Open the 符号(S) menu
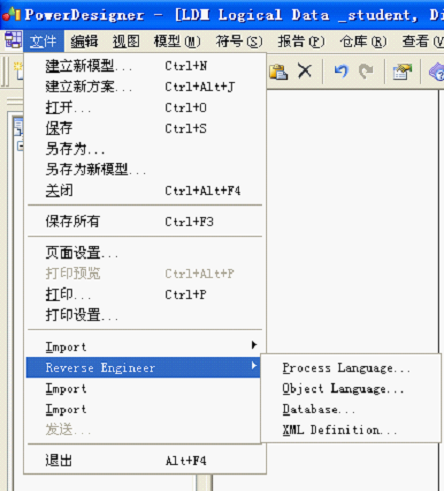This screenshot has height=491, width=445. pyautogui.click(x=239, y=41)
